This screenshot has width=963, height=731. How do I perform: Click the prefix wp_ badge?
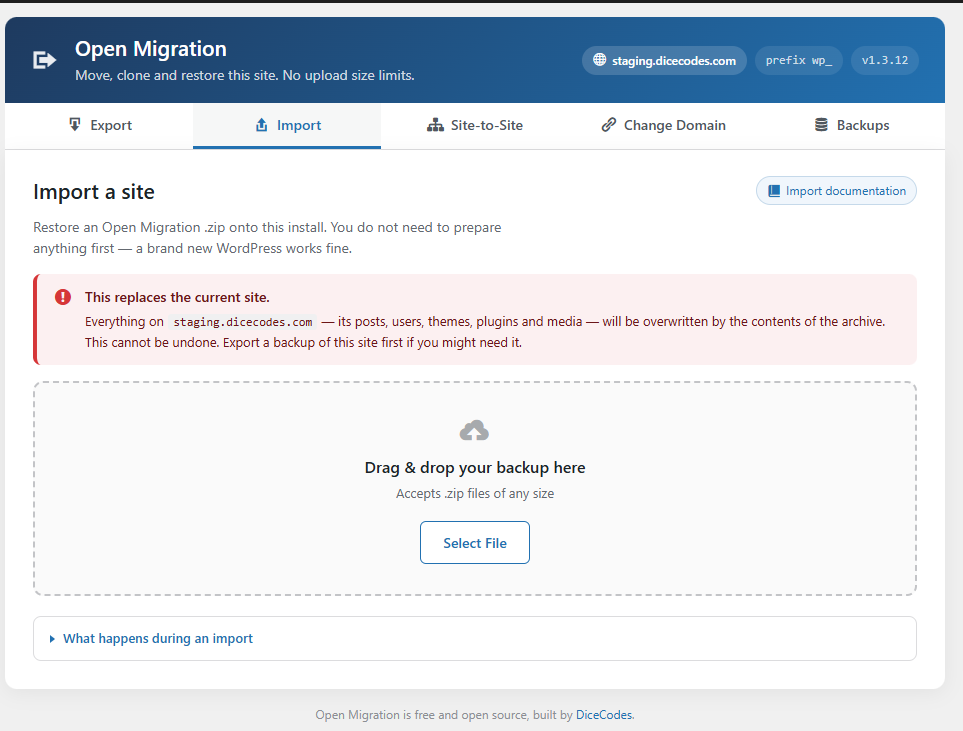pyautogui.click(x=798, y=60)
